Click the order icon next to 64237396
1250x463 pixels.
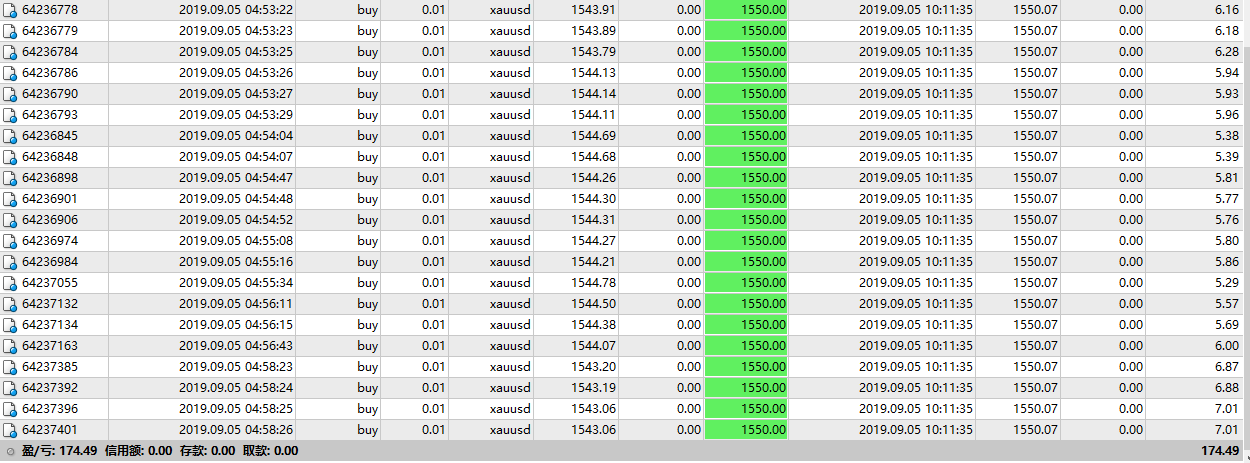pyautogui.click(x=10, y=409)
